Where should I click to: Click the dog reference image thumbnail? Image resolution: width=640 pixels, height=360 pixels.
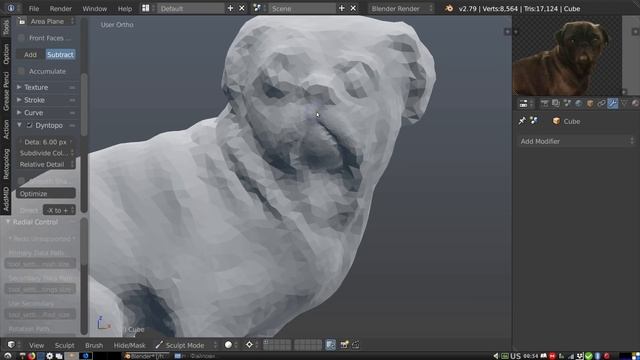pyautogui.click(x=567, y=56)
